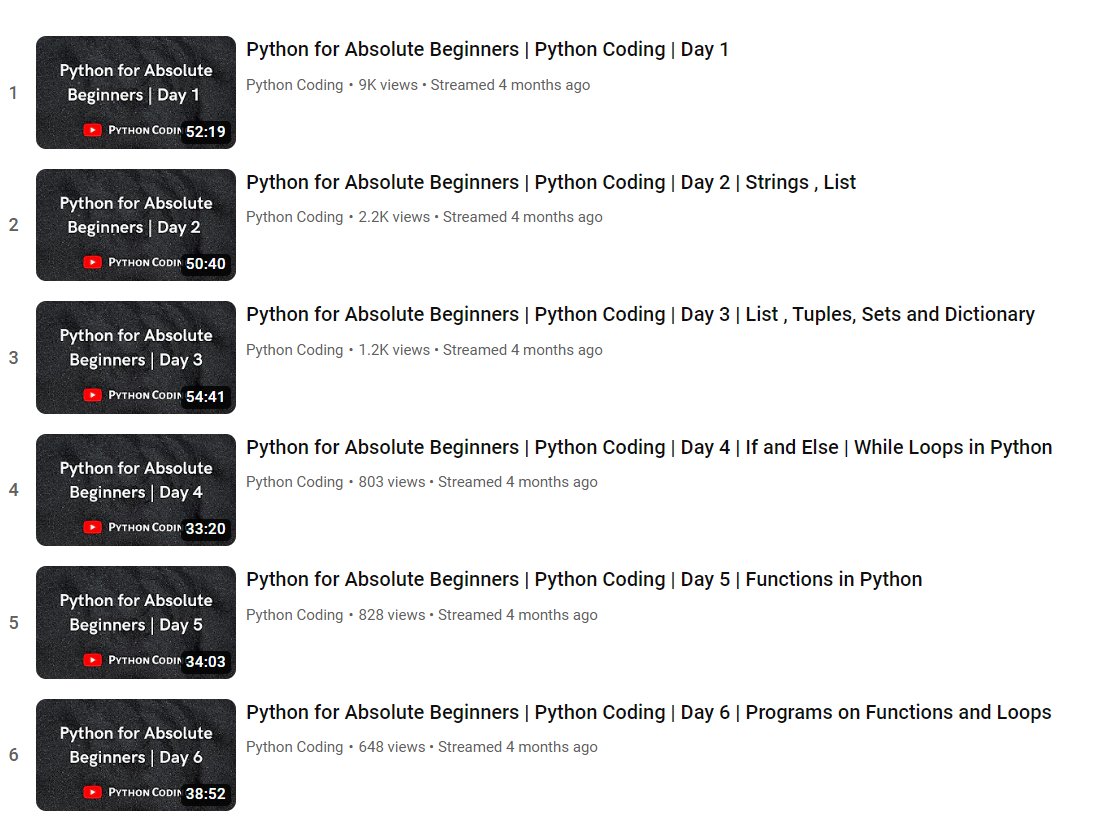1105x832 pixels.
Task: Click the YouTube logo icon on Day 4 thumbnail
Action: [x=92, y=527]
